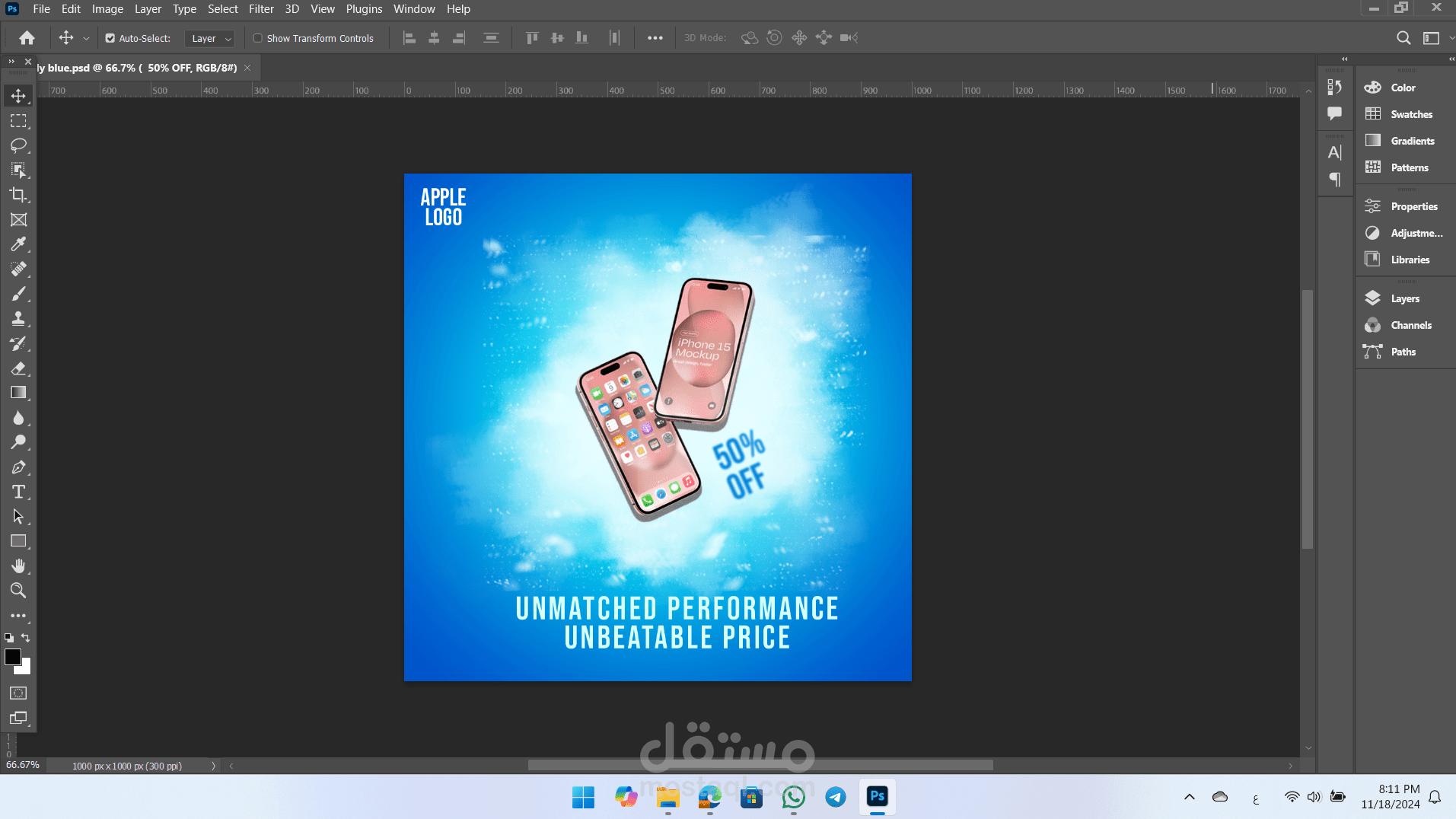Open WhatsApp from the taskbar
This screenshot has width=1456, height=819.
[793, 797]
